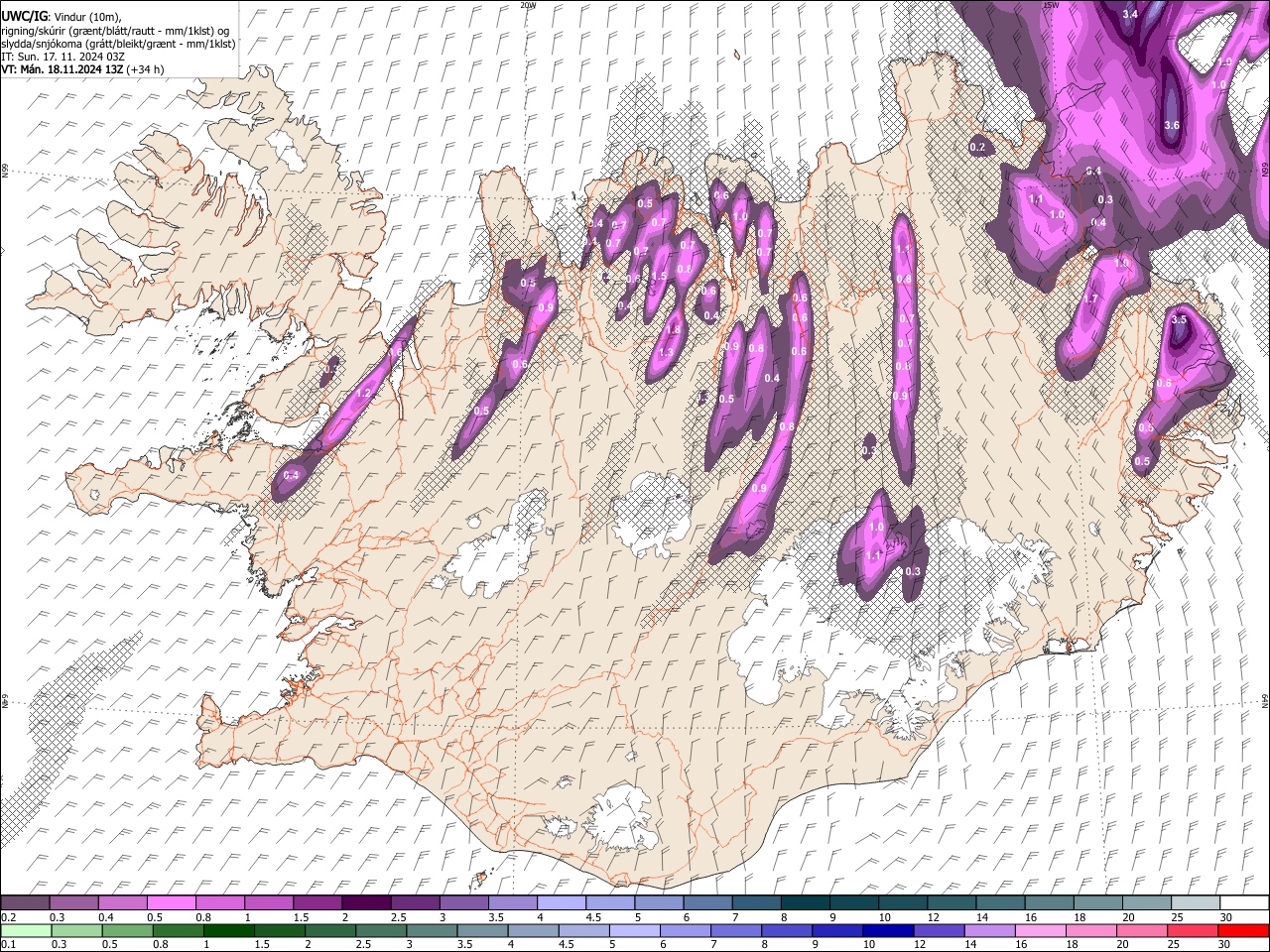This screenshot has height=952, width=1270.
Task: Click the 1.8 precipitation value on map
Action: (x=673, y=330)
